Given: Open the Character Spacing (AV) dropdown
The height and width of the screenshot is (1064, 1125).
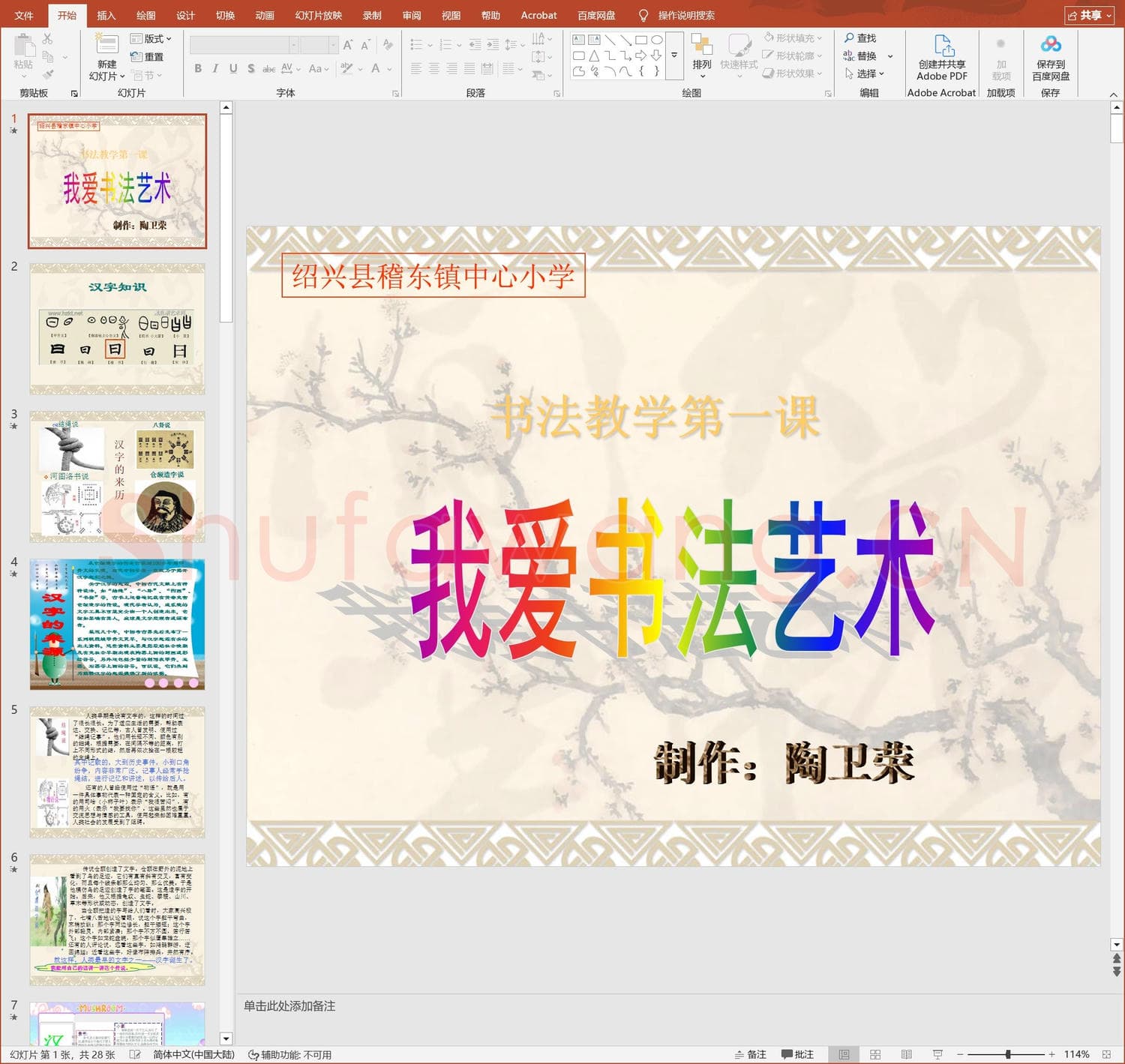Looking at the screenshot, I should coord(290,68).
